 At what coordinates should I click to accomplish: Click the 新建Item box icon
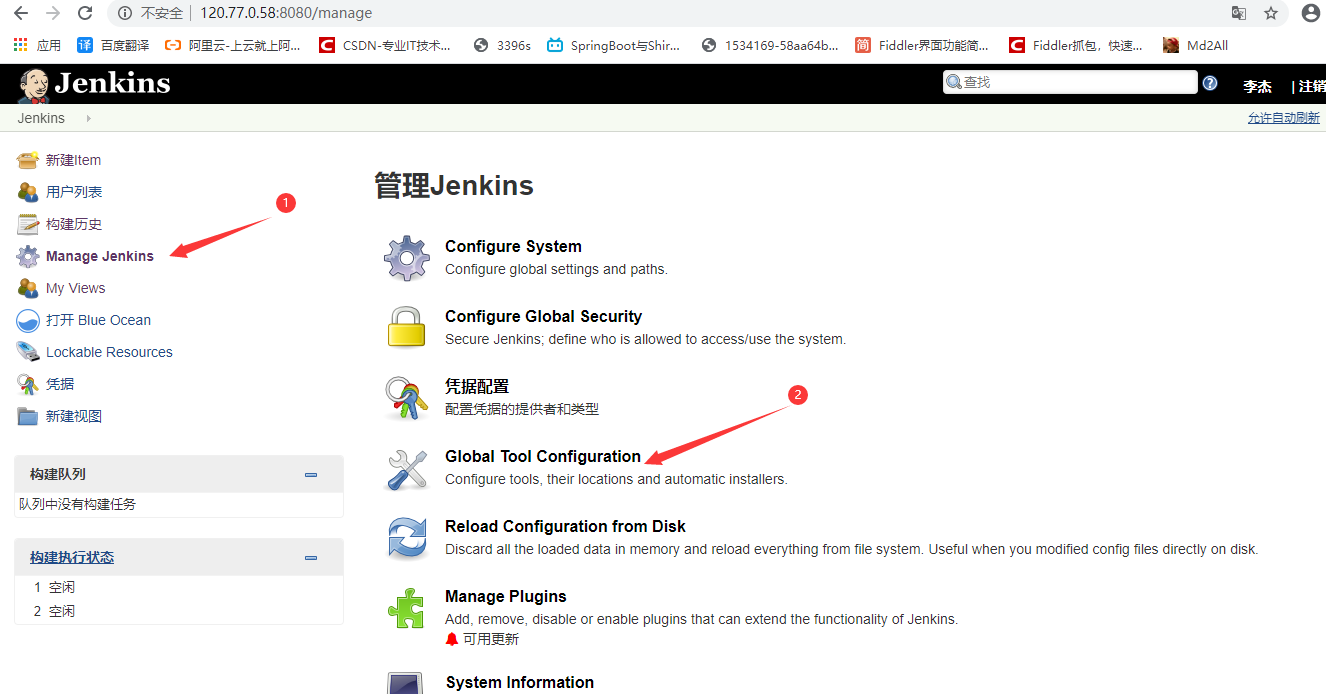pyautogui.click(x=28, y=160)
